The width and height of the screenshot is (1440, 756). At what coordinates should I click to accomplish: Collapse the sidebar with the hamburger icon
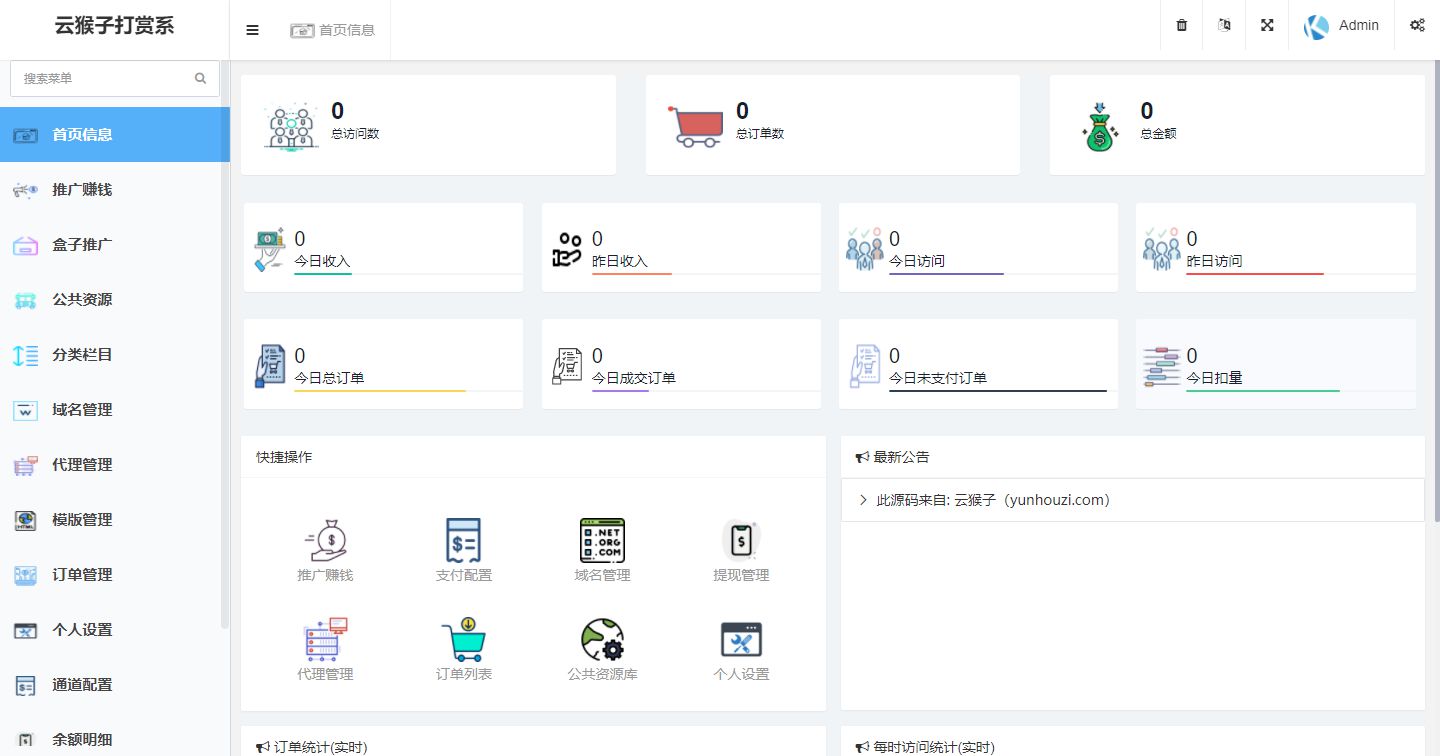pos(252,30)
